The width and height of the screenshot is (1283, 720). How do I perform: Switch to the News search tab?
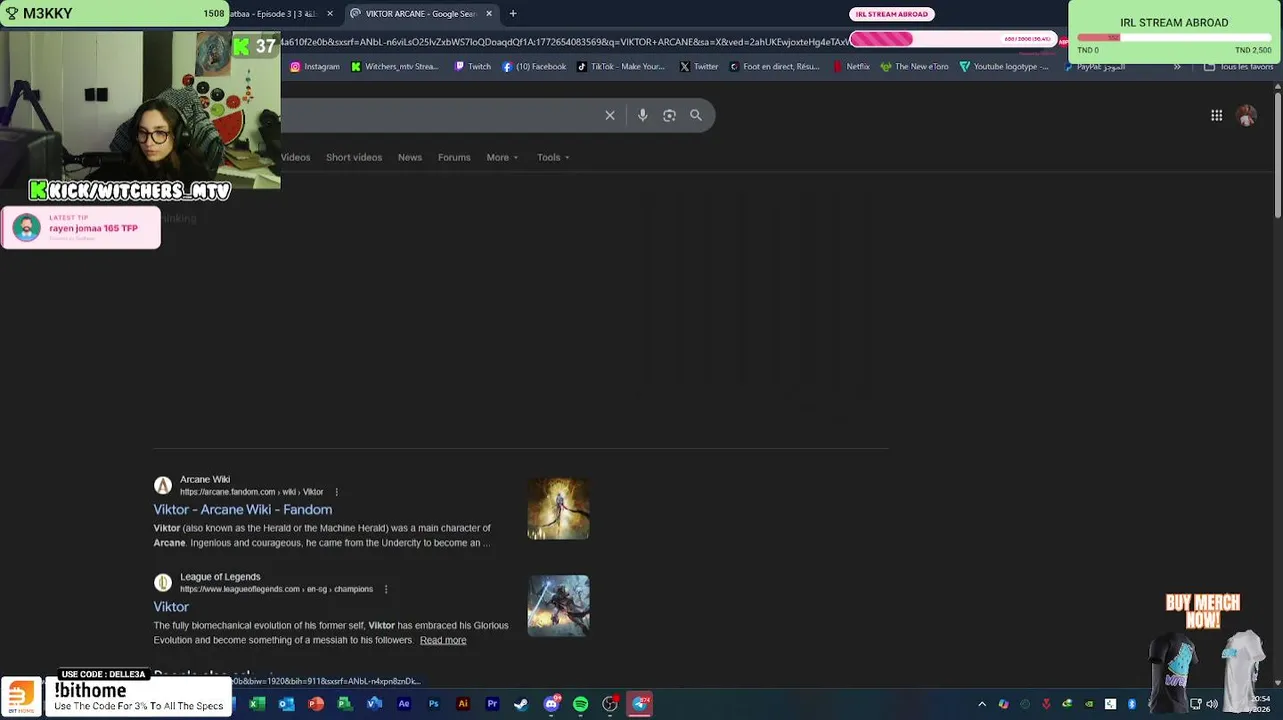click(410, 157)
